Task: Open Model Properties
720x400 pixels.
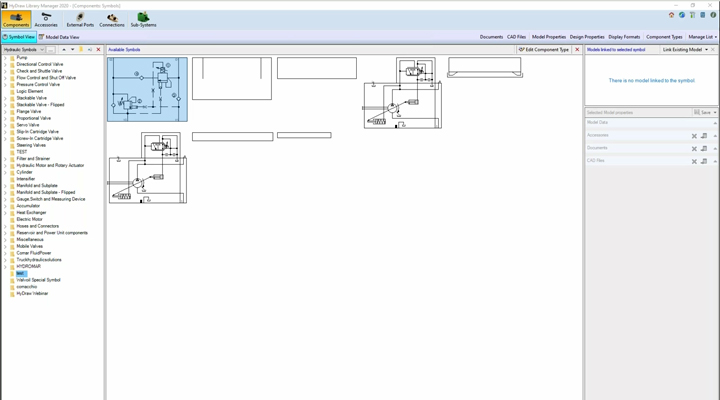Action: coord(549,37)
